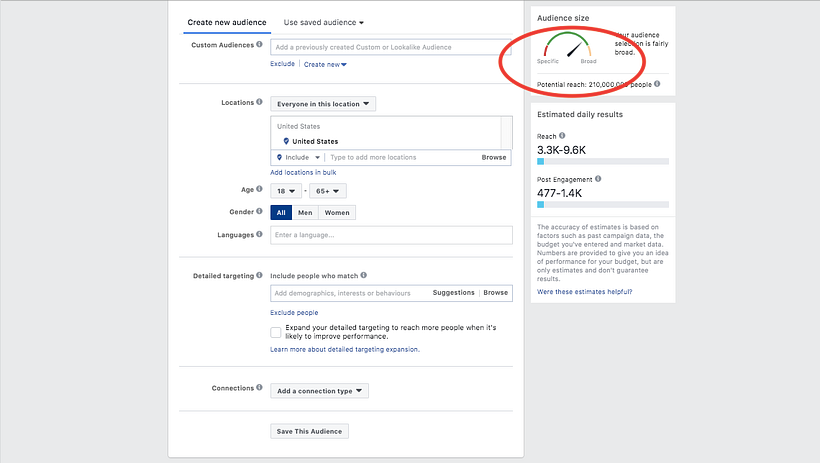Click Were these estimates helpful link
The height and width of the screenshot is (463, 820).
coord(584,291)
